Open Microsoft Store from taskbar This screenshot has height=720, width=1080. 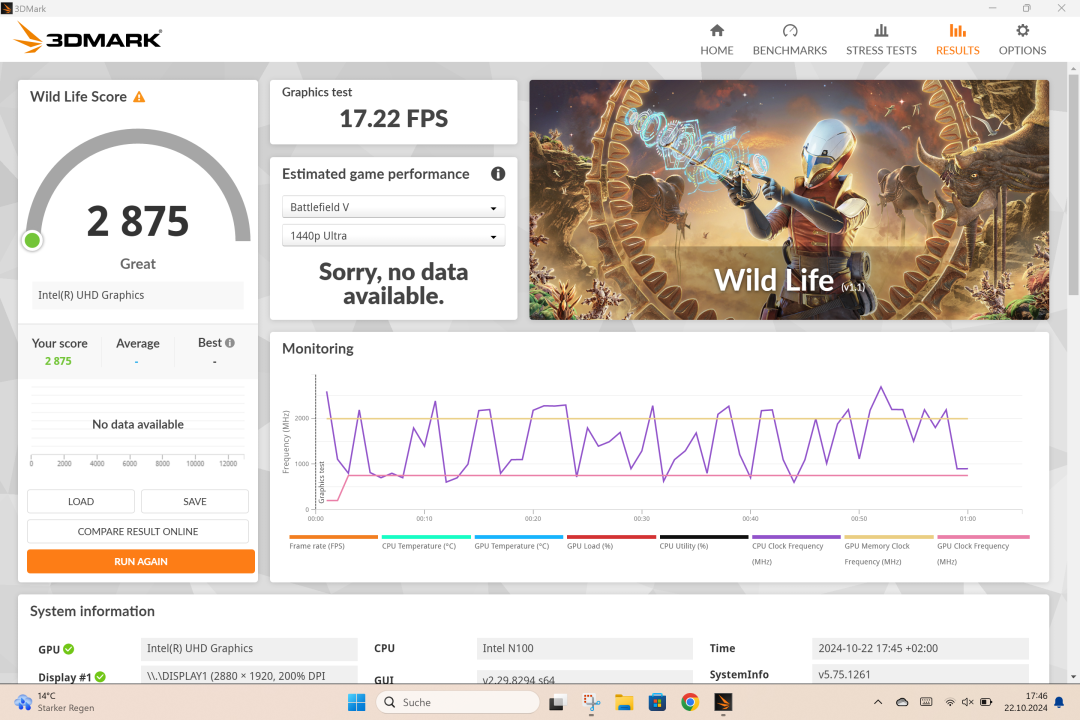(x=657, y=702)
